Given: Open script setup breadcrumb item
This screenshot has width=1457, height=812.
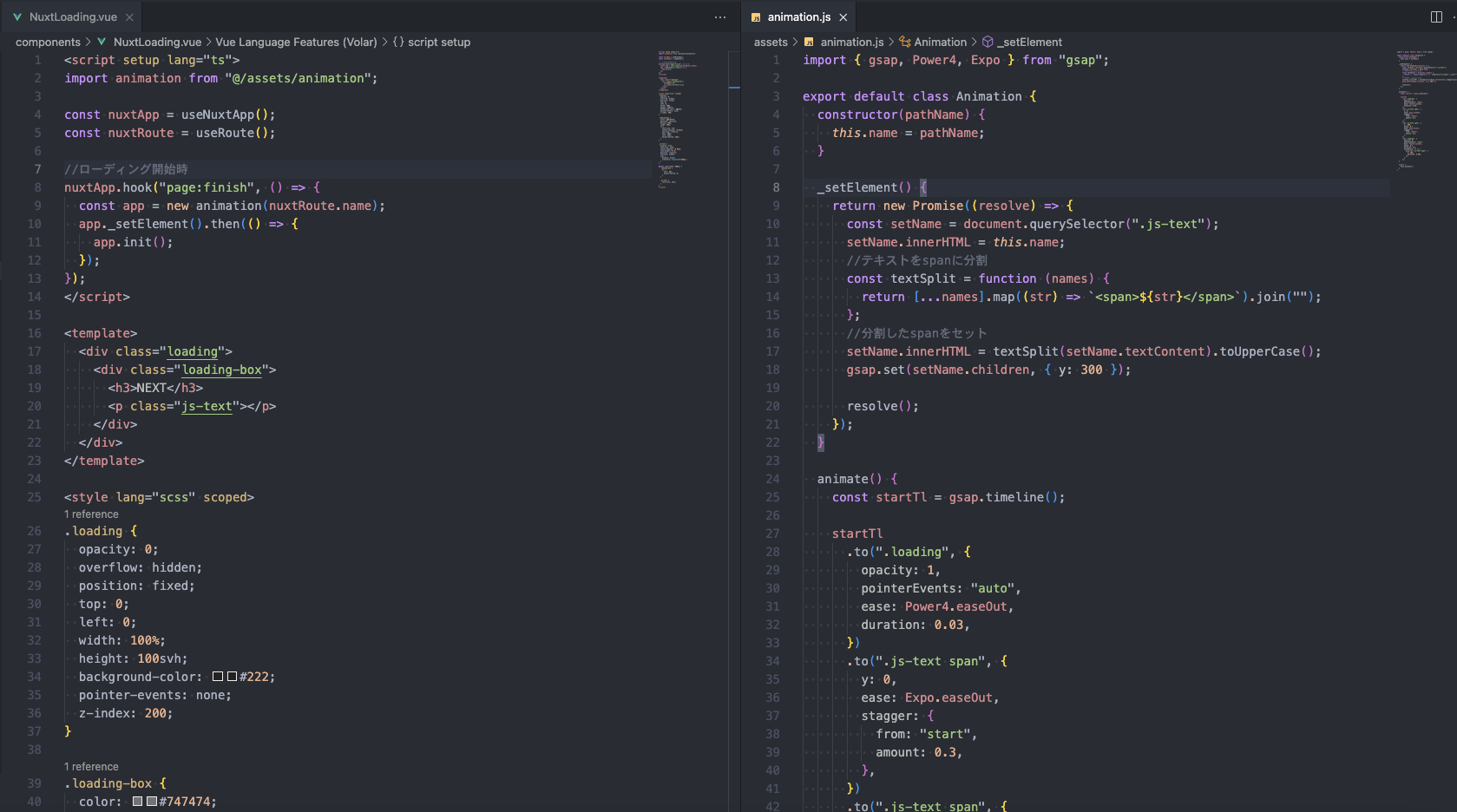Looking at the screenshot, I should (x=439, y=42).
